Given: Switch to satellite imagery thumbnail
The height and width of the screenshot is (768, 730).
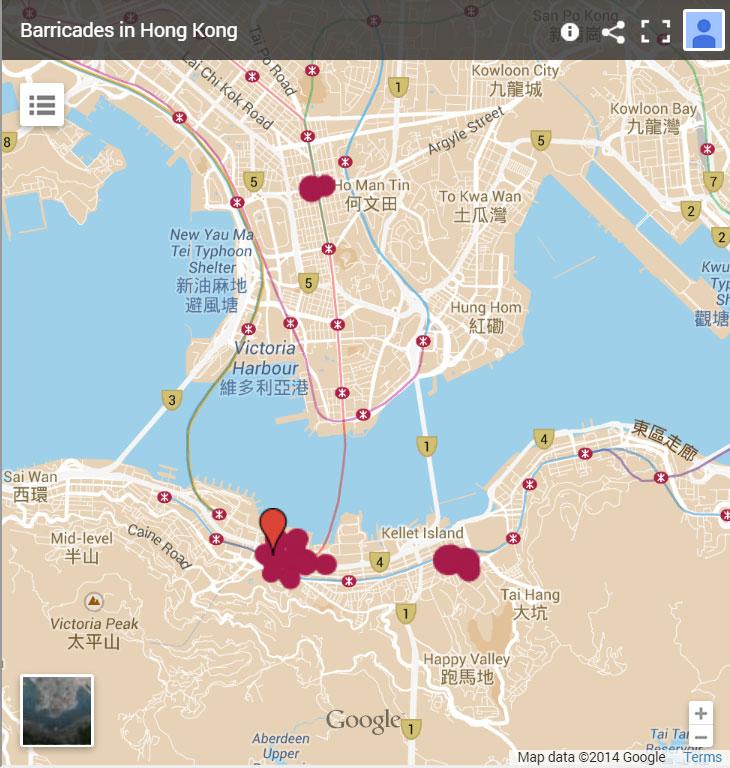Looking at the screenshot, I should click(57, 711).
